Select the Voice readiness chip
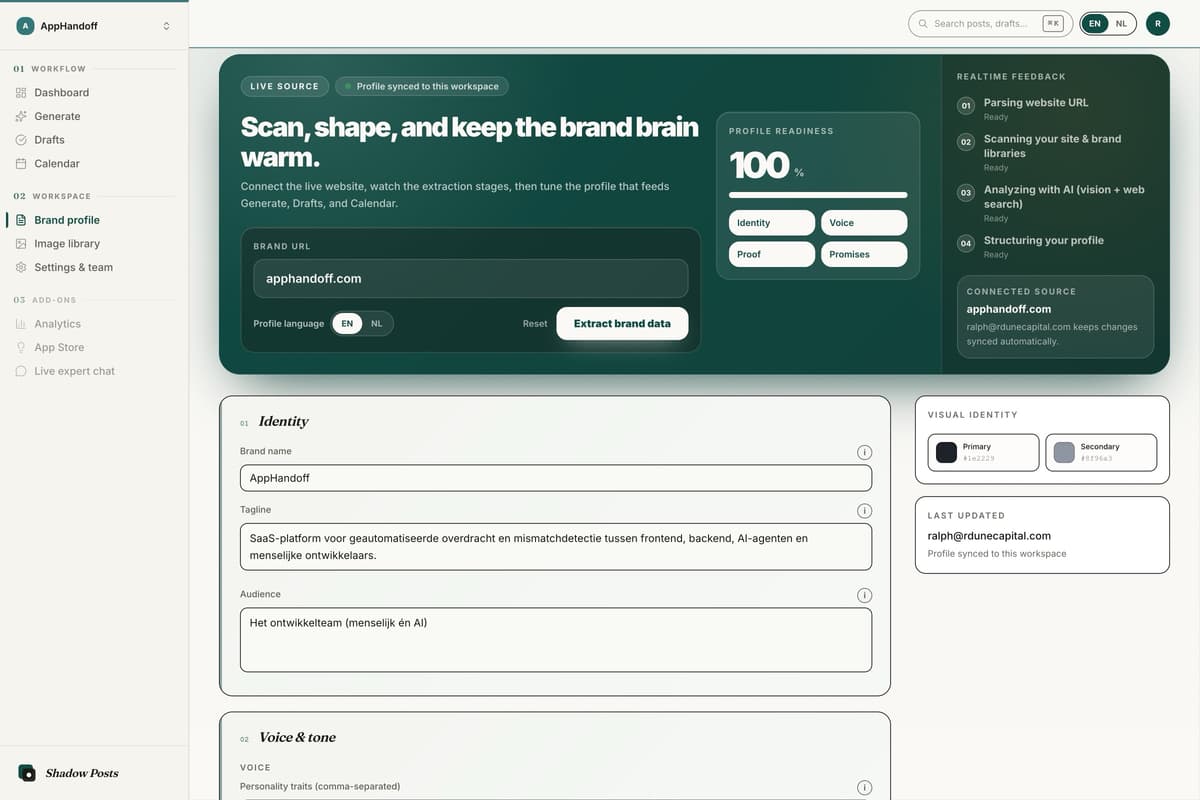Viewport: 1200px width, 800px height. [864, 223]
